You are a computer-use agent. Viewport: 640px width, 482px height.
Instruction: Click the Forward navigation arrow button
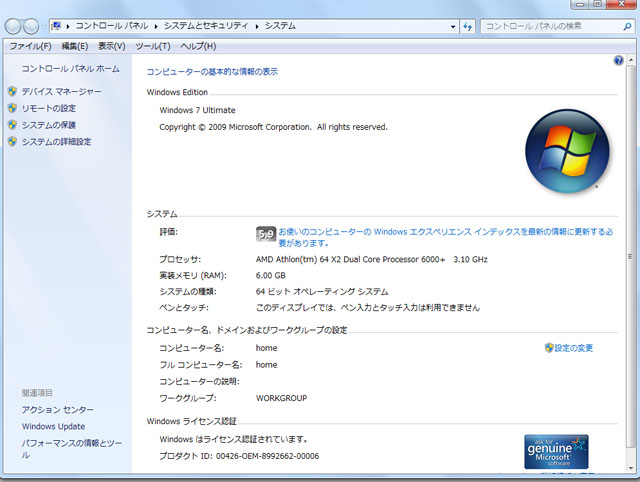pyautogui.click(x=31, y=27)
